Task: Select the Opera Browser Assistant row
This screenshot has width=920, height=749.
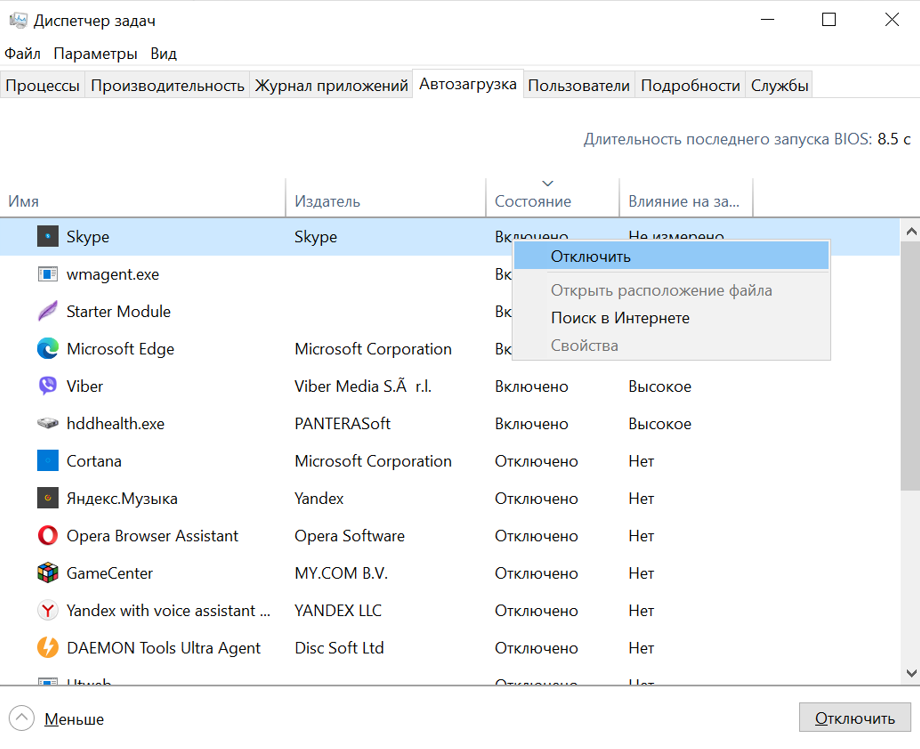Action: (449, 536)
